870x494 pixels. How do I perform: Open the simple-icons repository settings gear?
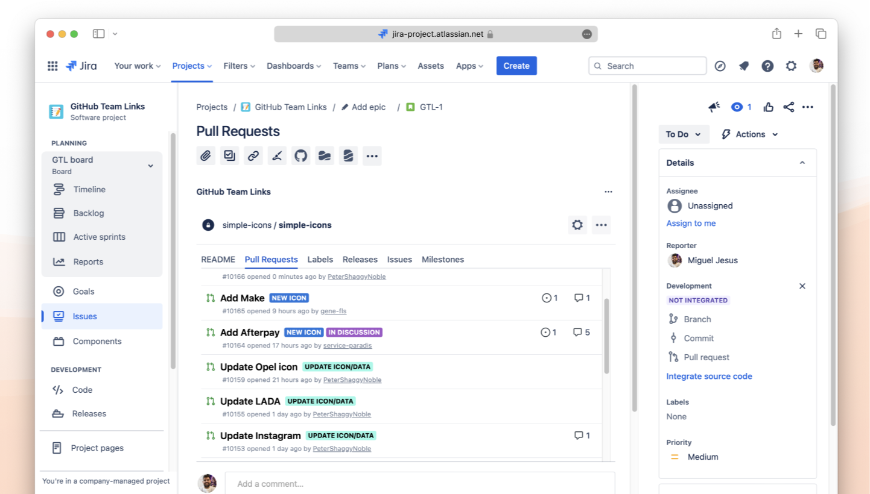point(578,225)
